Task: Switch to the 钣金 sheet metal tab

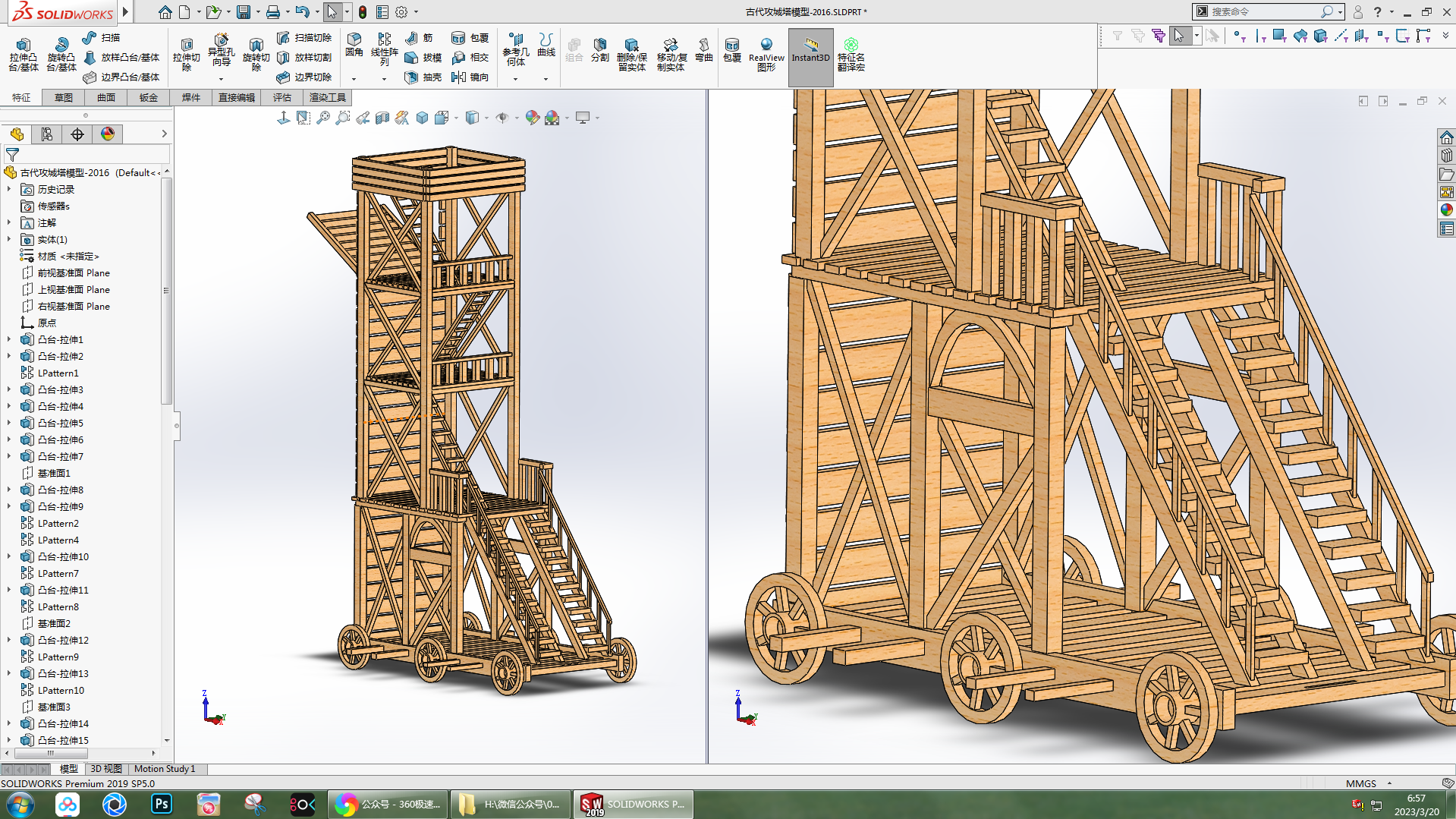Action: coord(149,97)
